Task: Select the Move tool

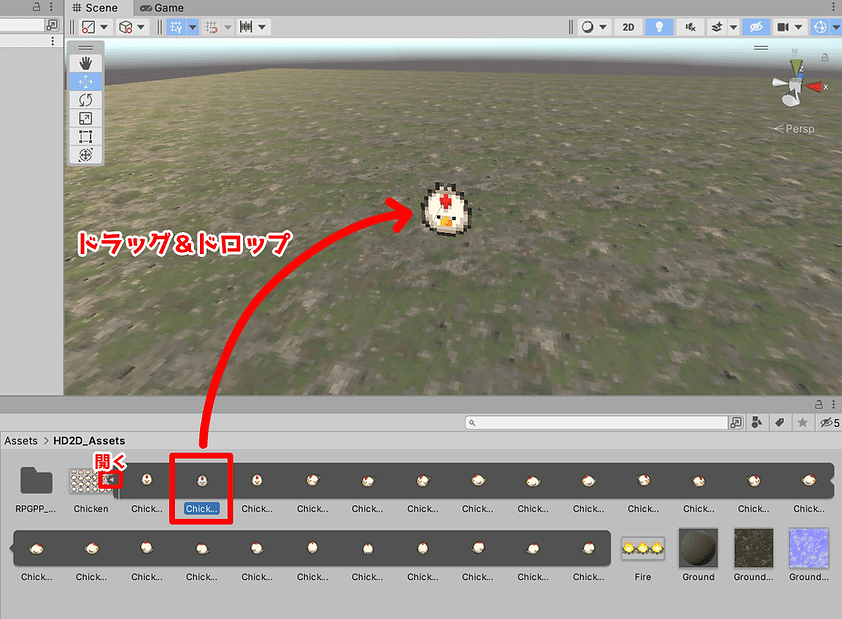Action: coord(85,81)
